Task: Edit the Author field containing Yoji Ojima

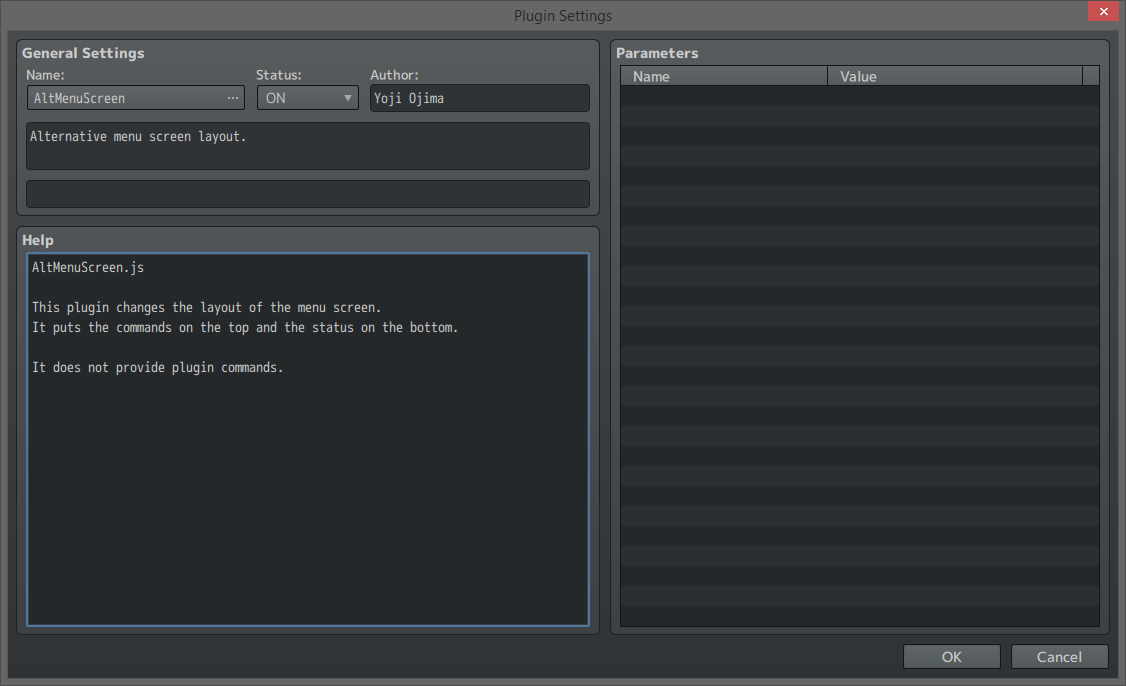Action: [x=479, y=97]
